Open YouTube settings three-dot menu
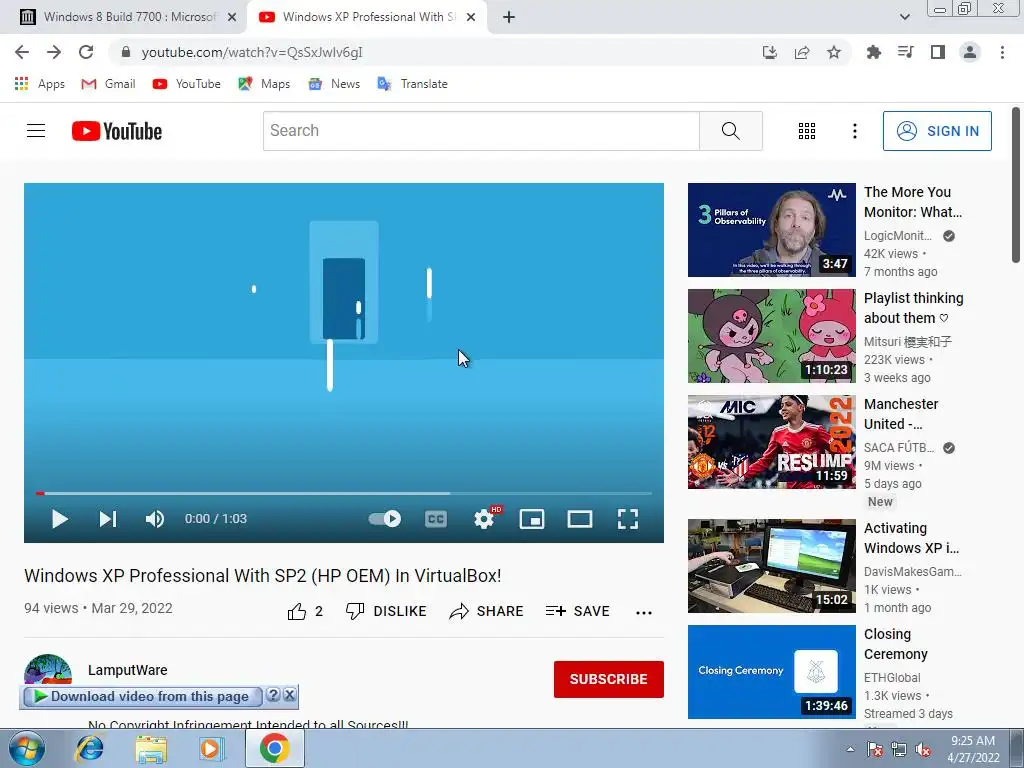This screenshot has height=768, width=1024. [x=854, y=131]
